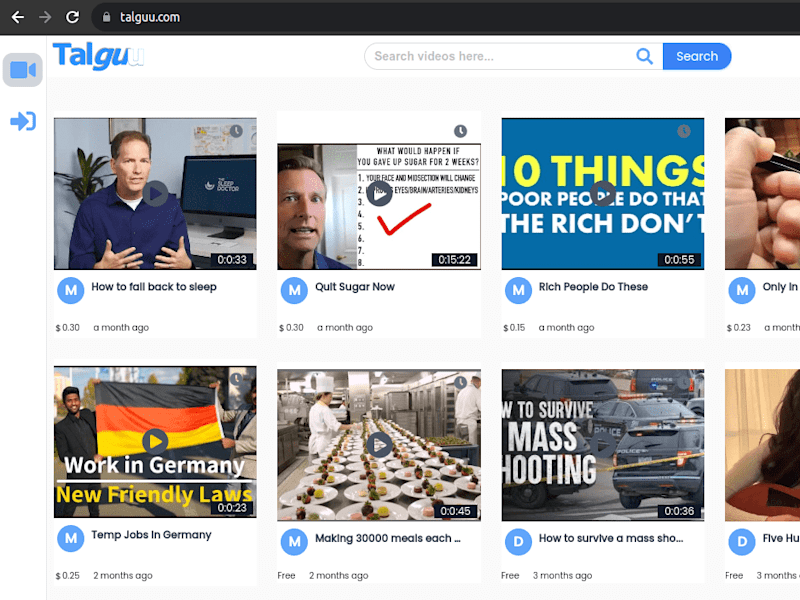Click the blue Search button
This screenshot has height=600, width=800.
coord(697,56)
